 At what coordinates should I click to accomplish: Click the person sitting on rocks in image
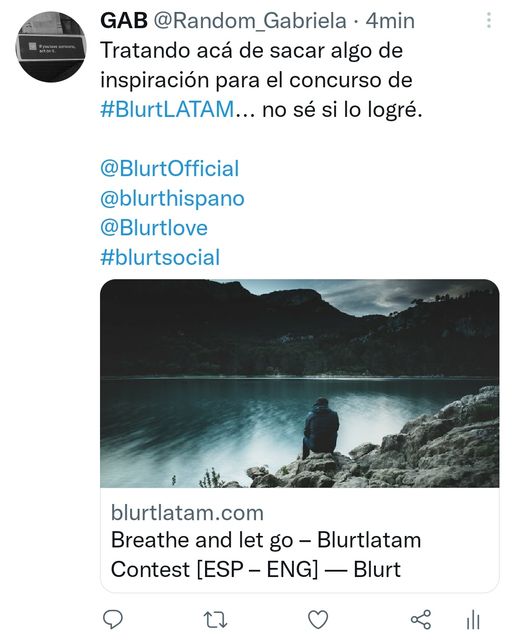pyautogui.click(x=321, y=427)
